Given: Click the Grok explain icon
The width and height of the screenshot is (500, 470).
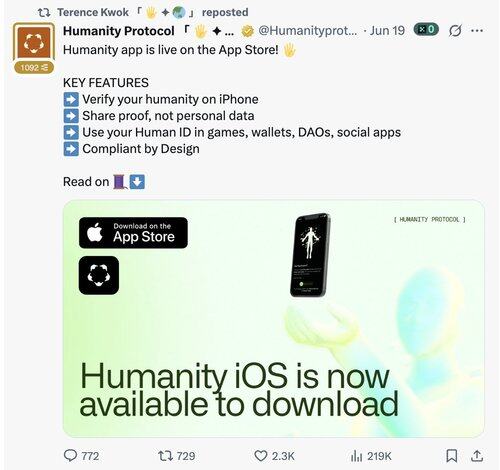Looking at the screenshot, I should 455,31.
